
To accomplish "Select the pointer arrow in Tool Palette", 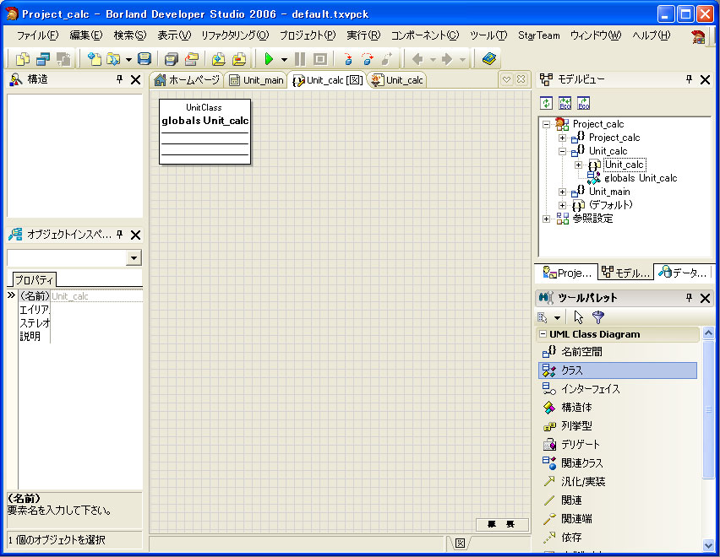I will (x=578, y=317).
